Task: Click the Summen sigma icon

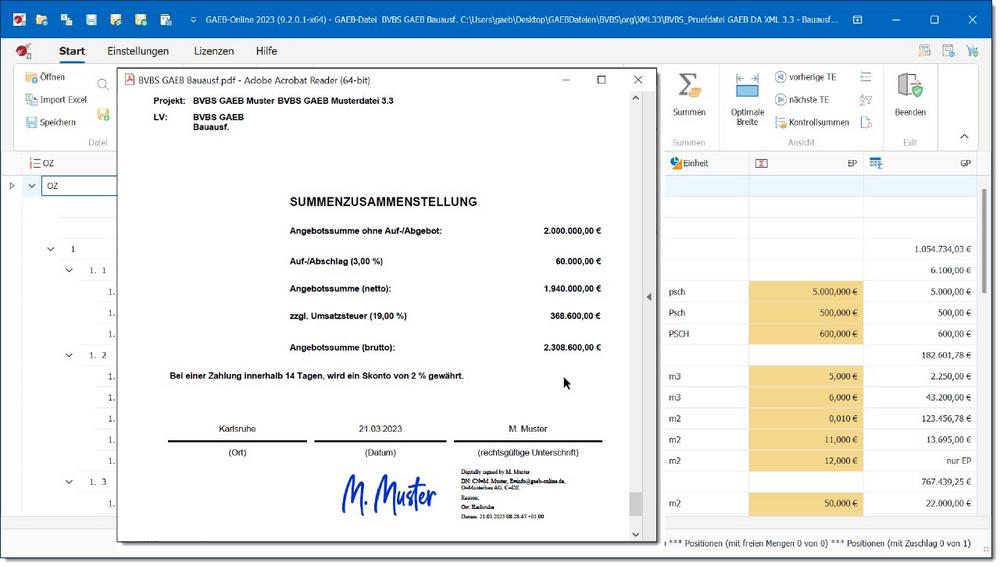Action: [x=689, y=86]
